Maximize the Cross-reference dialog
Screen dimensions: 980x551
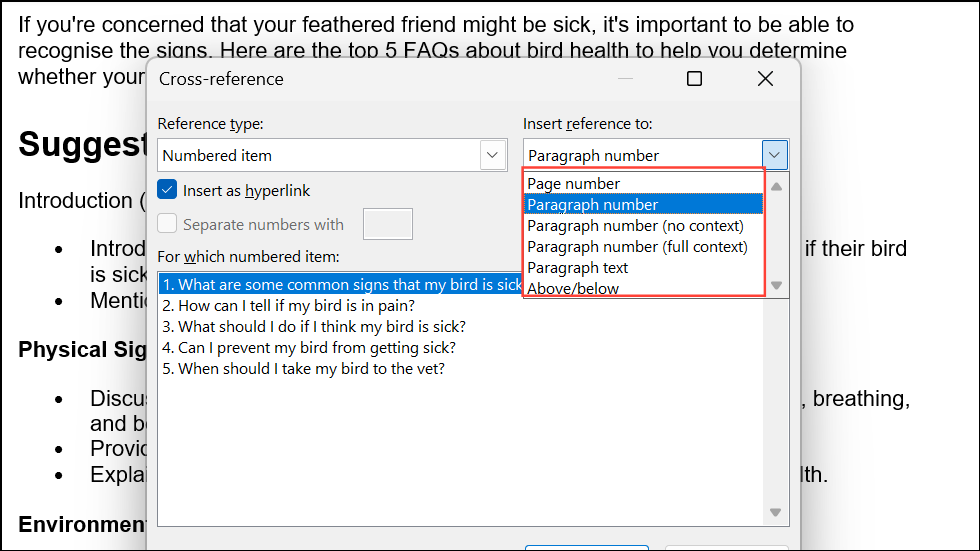pos(694,79)
